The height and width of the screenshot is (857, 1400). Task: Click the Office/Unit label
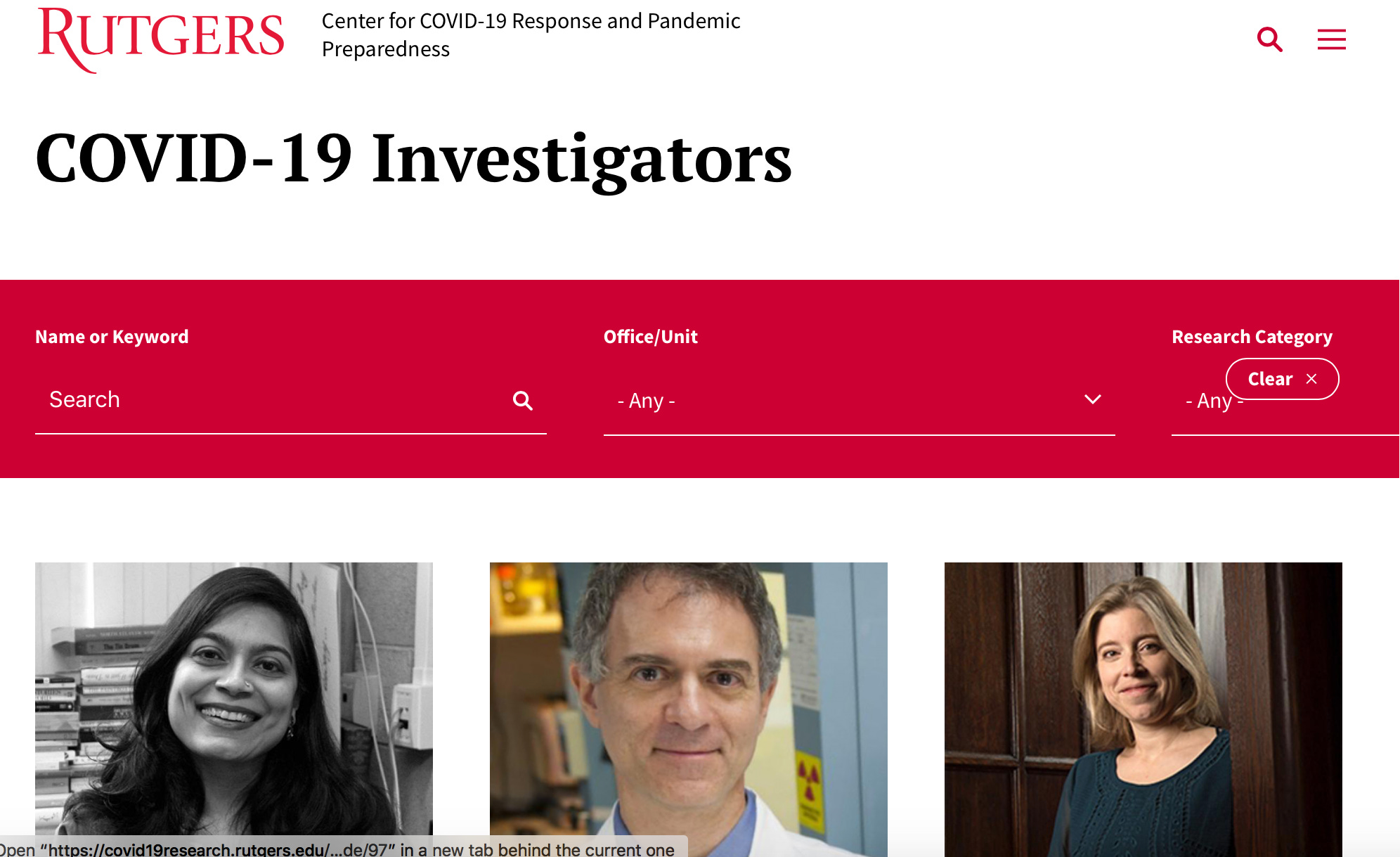(651, 337)
